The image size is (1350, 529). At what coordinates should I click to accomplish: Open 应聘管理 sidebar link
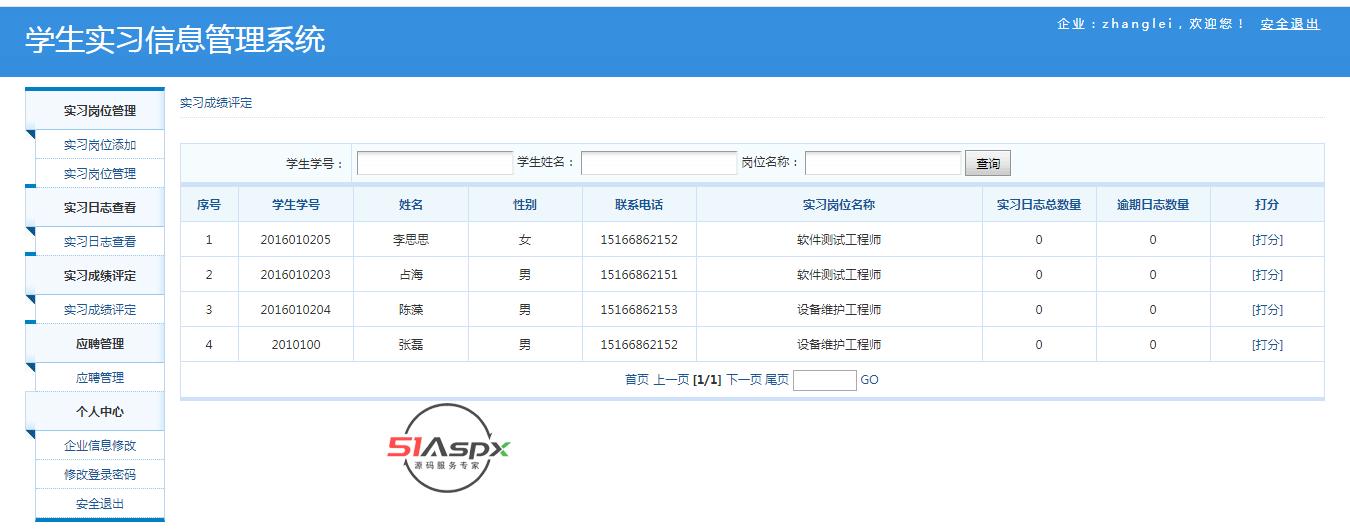100,378
